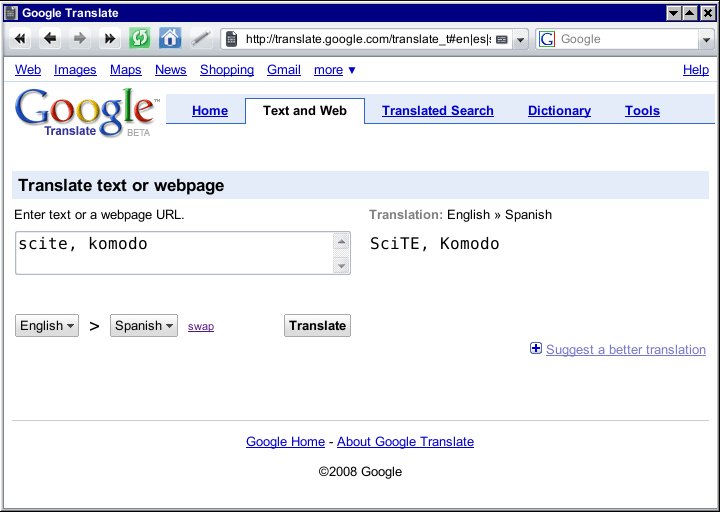720x512 pixels.
Task: Open the Shopping link
Action: tap(227, 70)
